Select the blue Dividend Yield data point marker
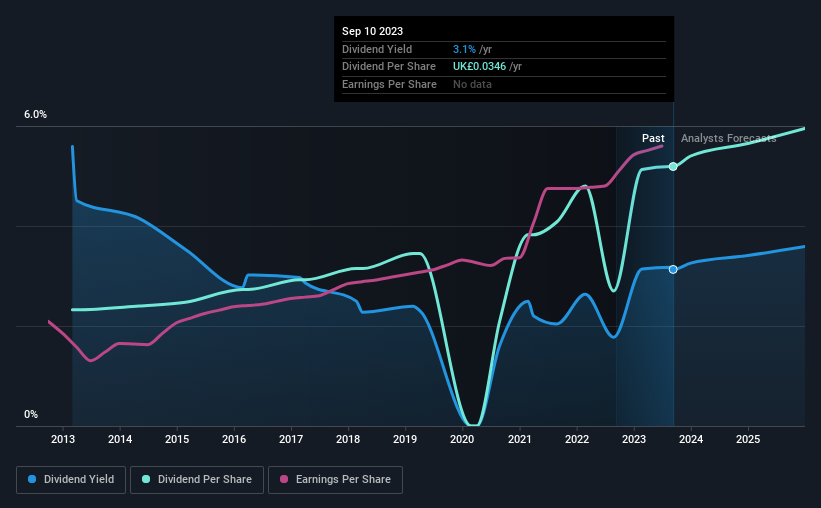 tap(673, 269)
